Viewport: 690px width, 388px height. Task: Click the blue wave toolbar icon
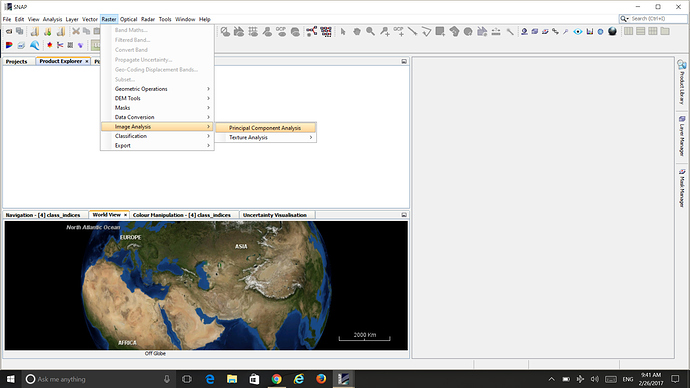coord(35,45)
